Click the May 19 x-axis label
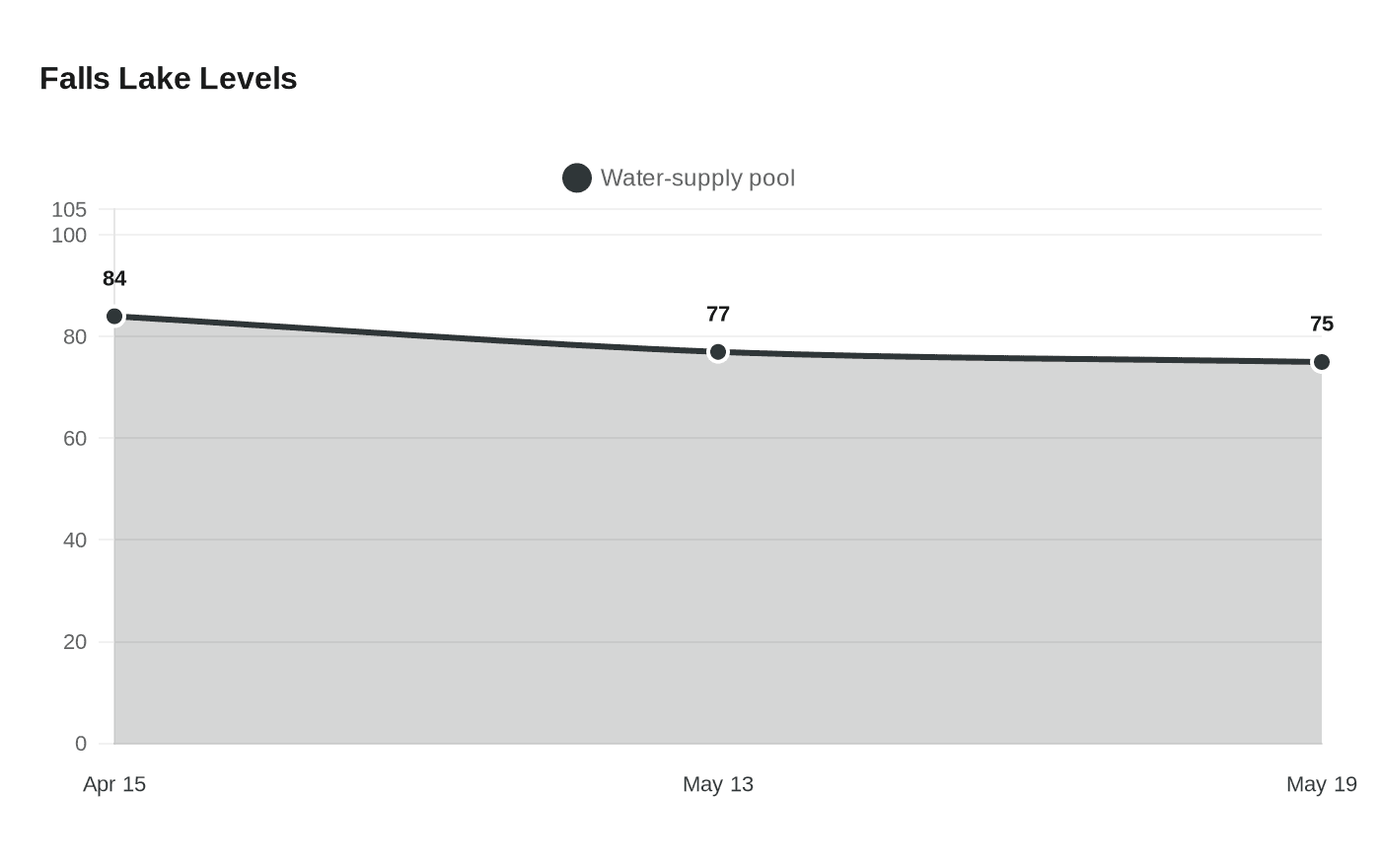The width and height of the screenshot is (1381, 868). click(1322, 784)
